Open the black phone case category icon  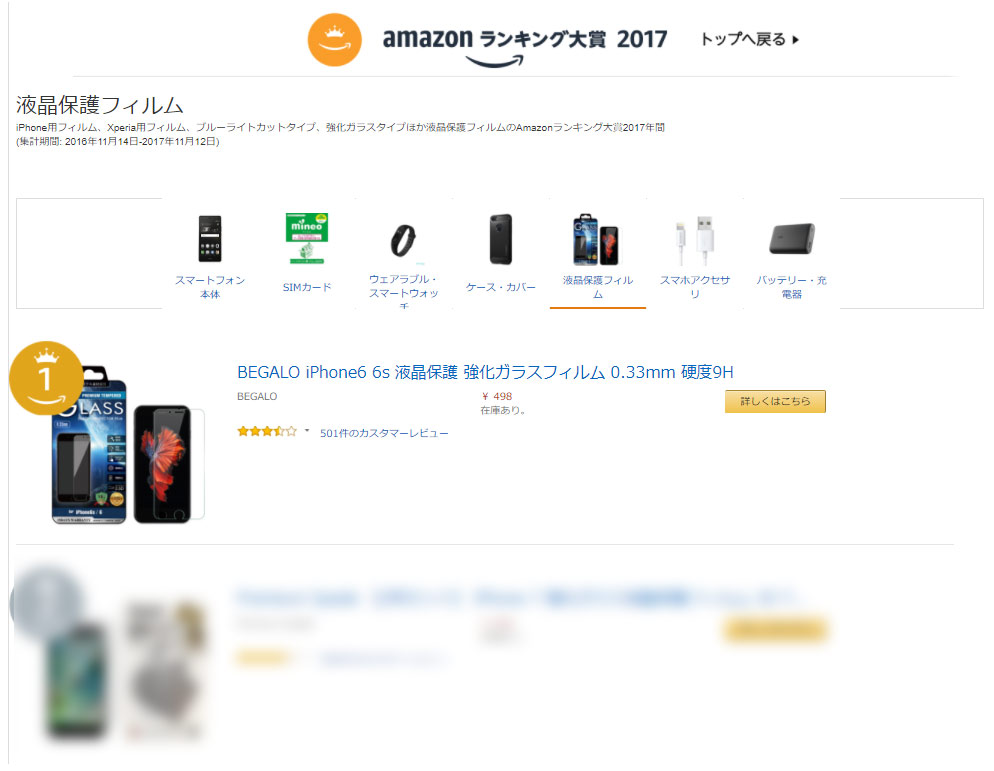501,239
